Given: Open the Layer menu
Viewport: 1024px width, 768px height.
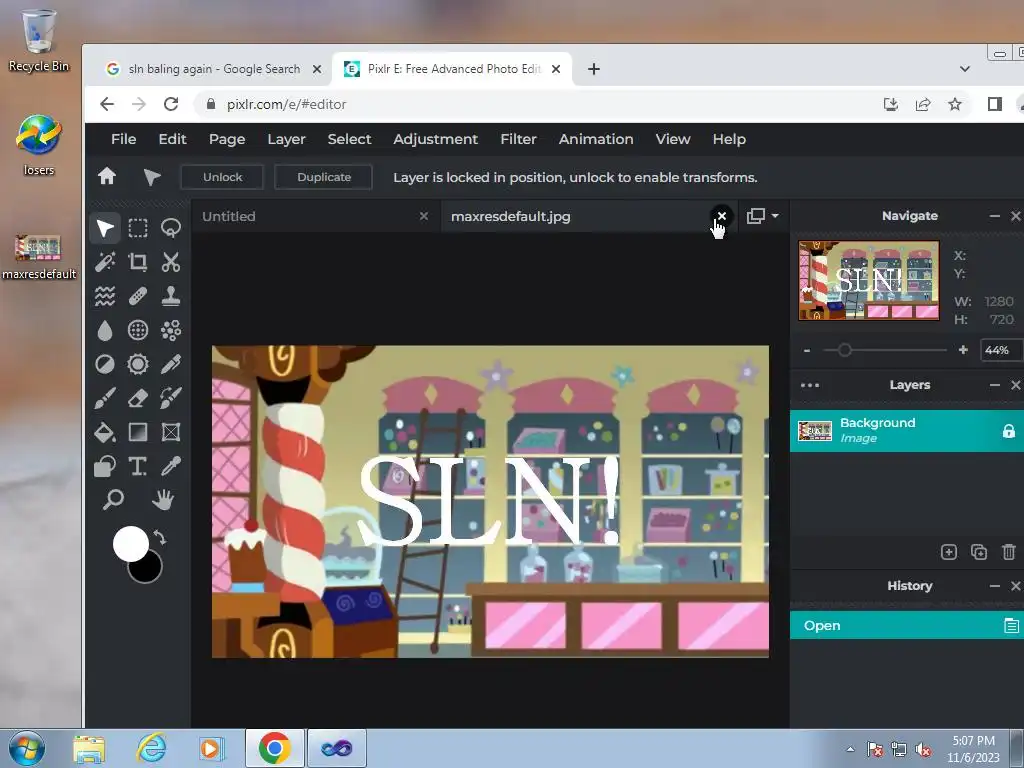Looking at the screenshot, I should coord(286,139).
